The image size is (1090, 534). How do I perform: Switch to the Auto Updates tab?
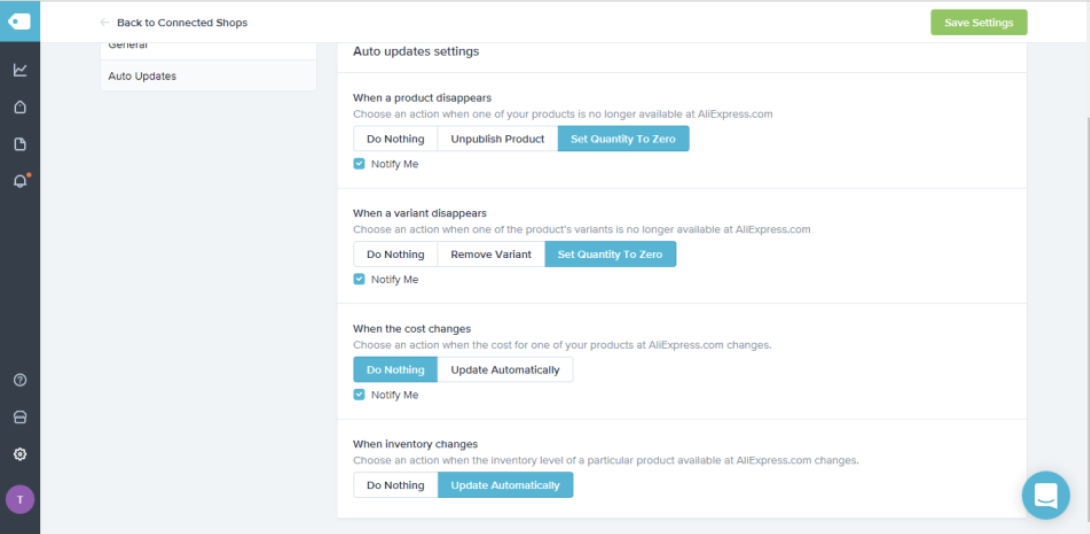(x=142, y=76)
